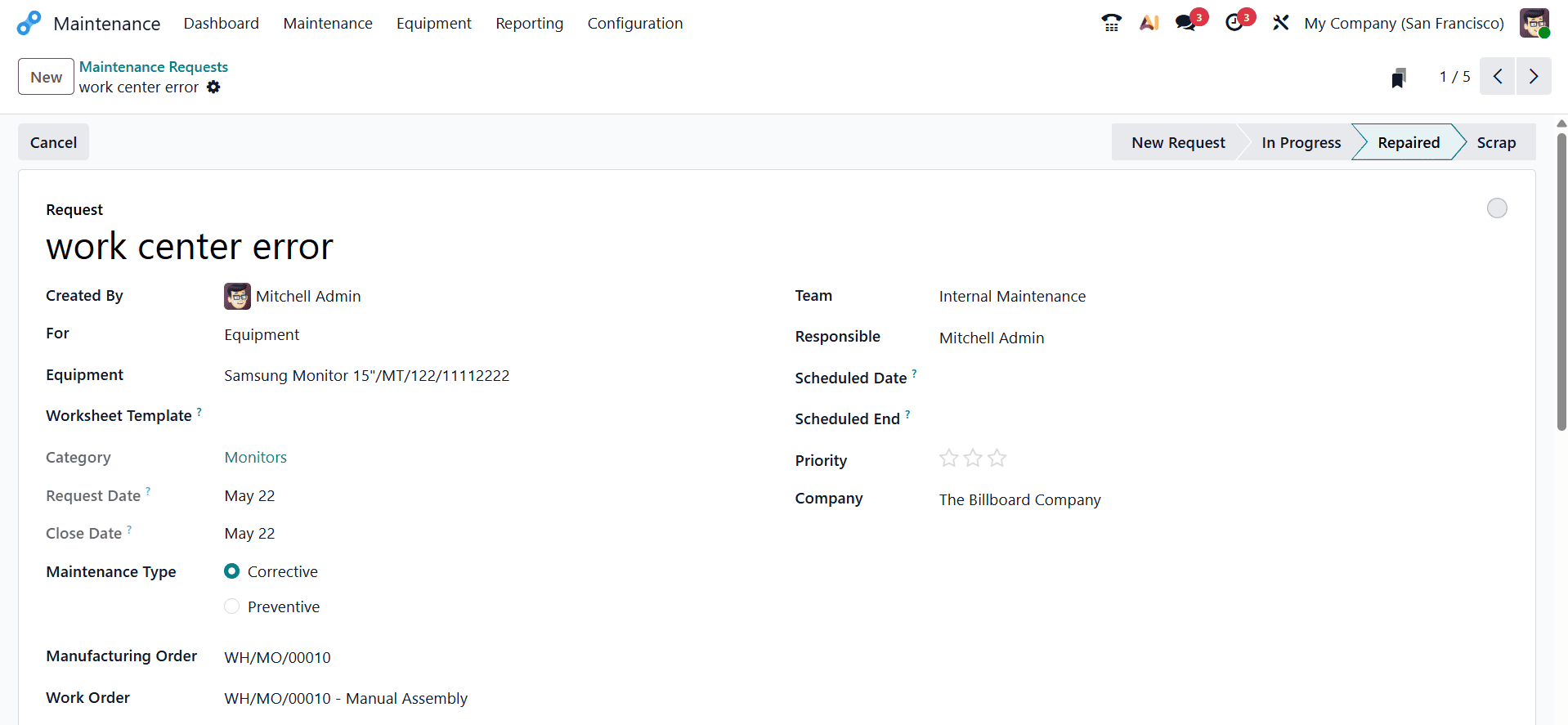Image resolution: width=1568 pixels, height=725 pixels.
Task: Open the user avatar menu
Action: 1534,23
